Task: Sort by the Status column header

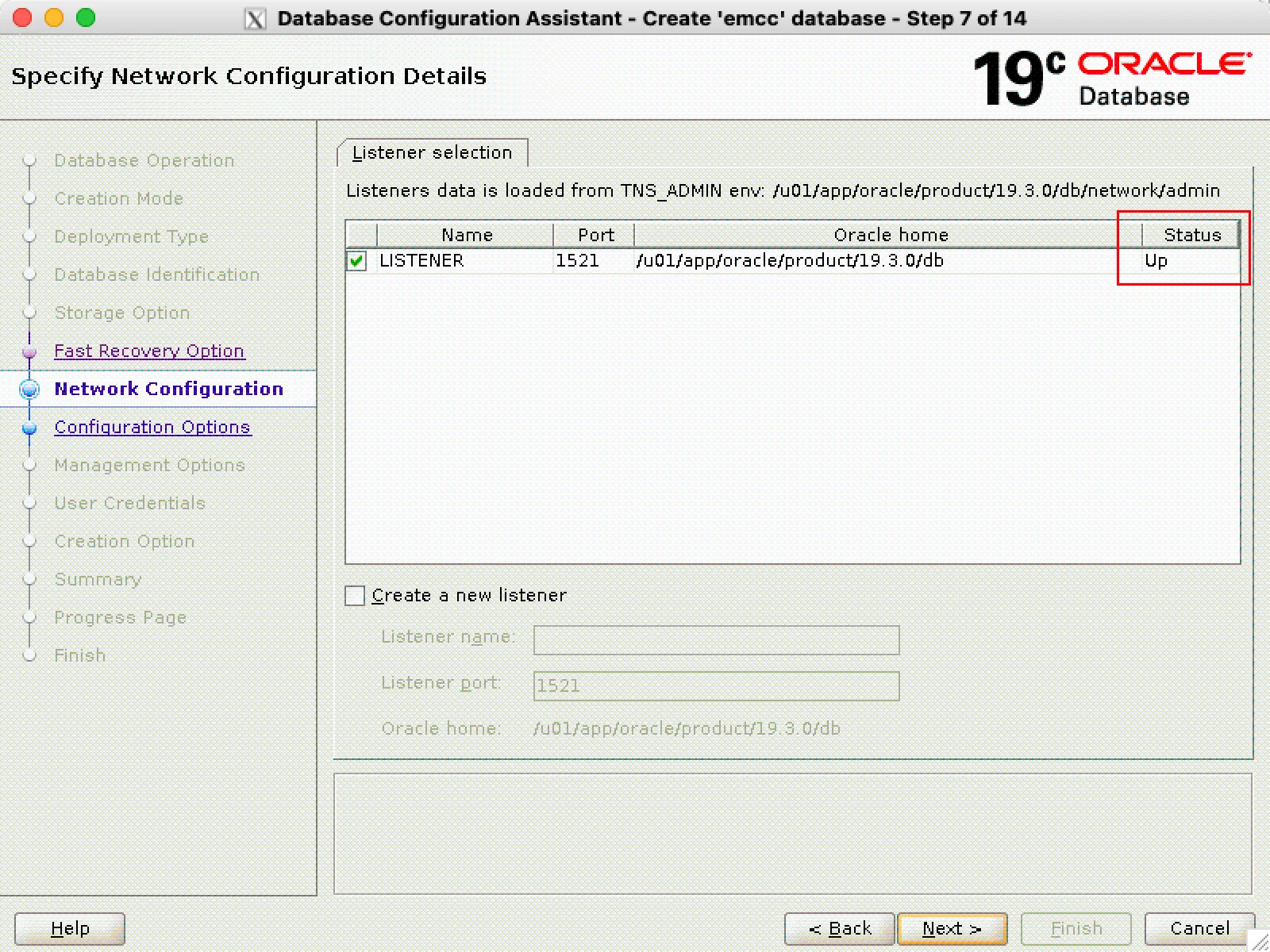Action: point(1191,235)
